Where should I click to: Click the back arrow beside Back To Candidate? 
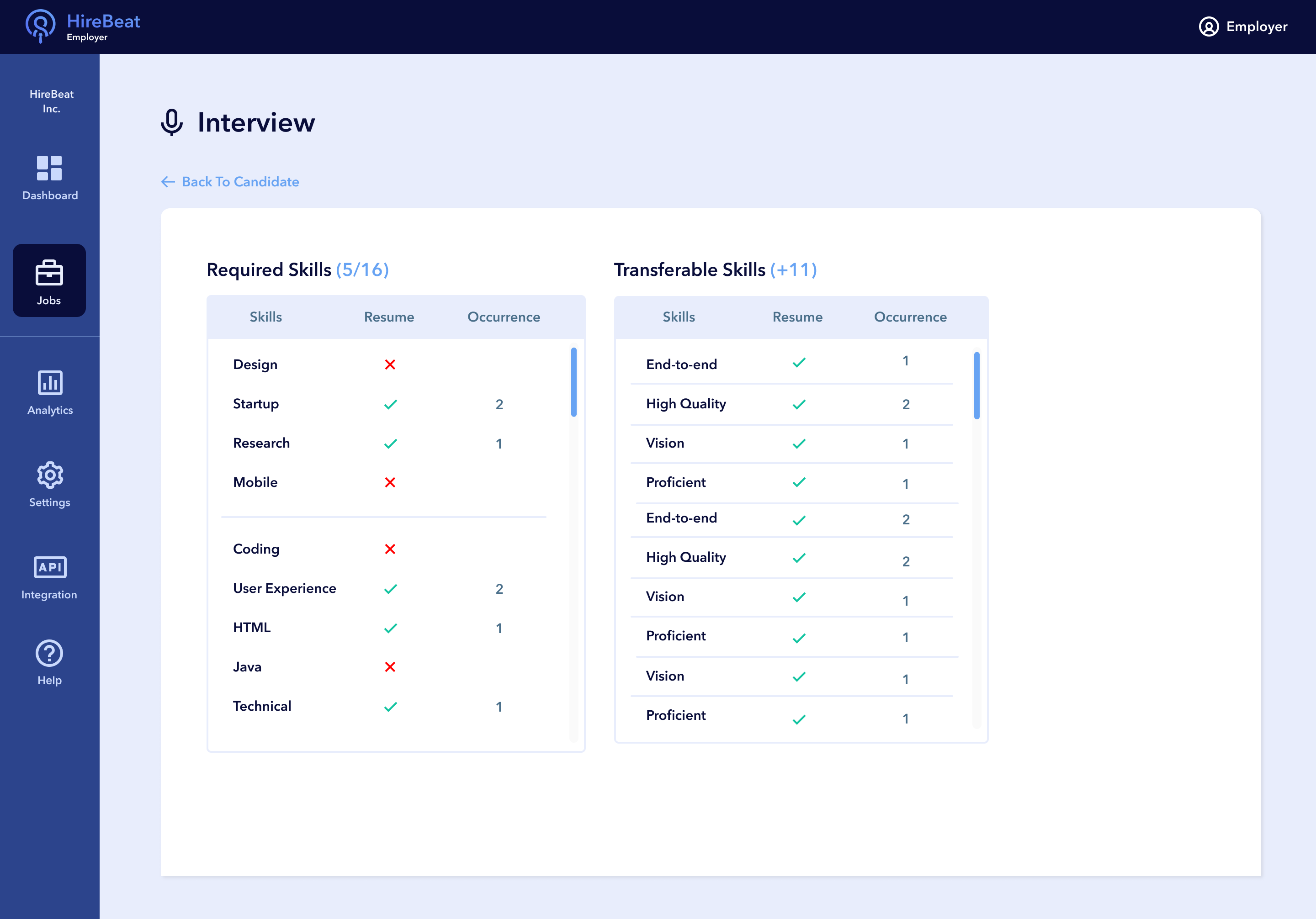[x=167, y=182]
